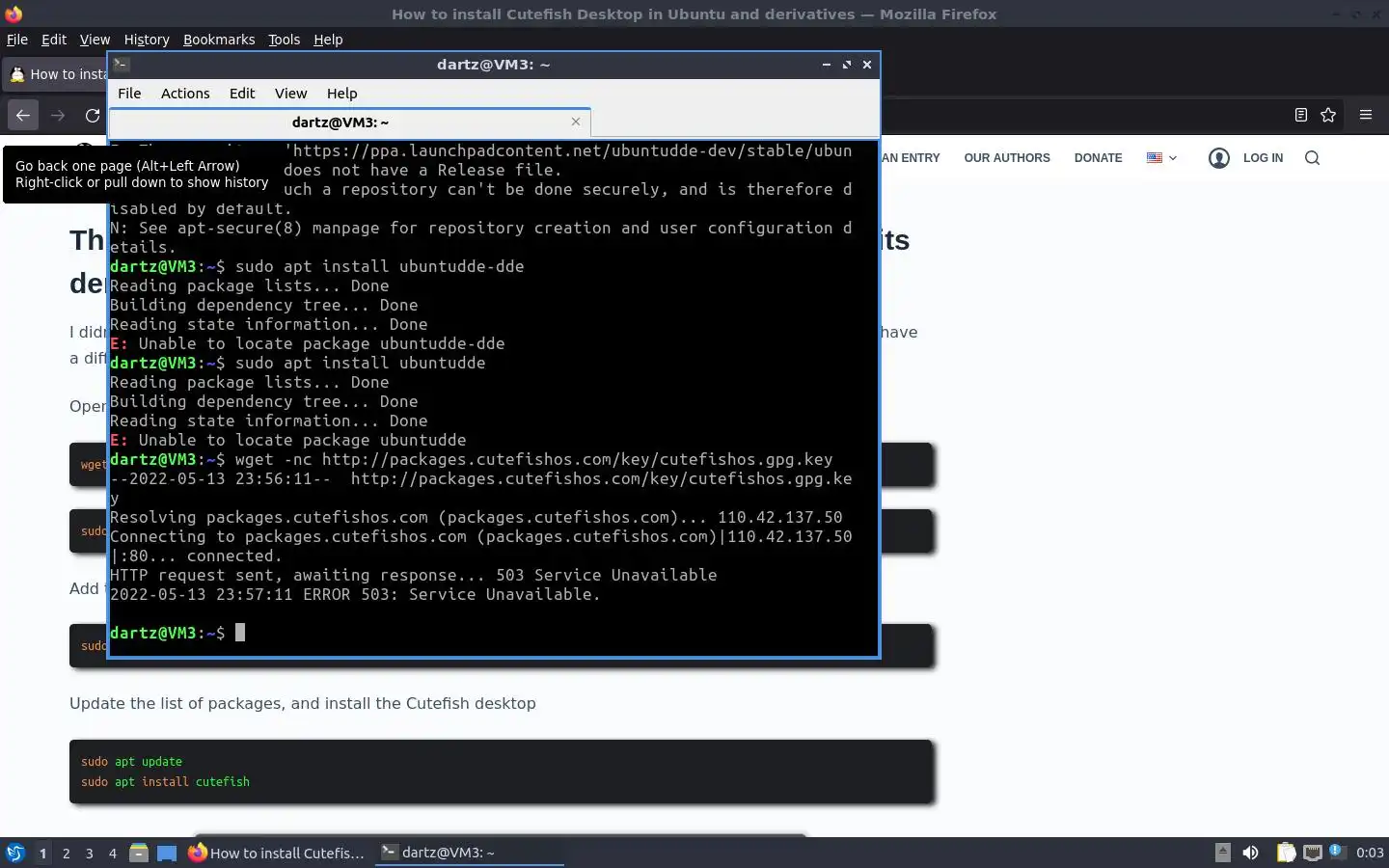Click the removable media eject tray icon
Screen dimensions: 1389x868
pos(1222,853)
